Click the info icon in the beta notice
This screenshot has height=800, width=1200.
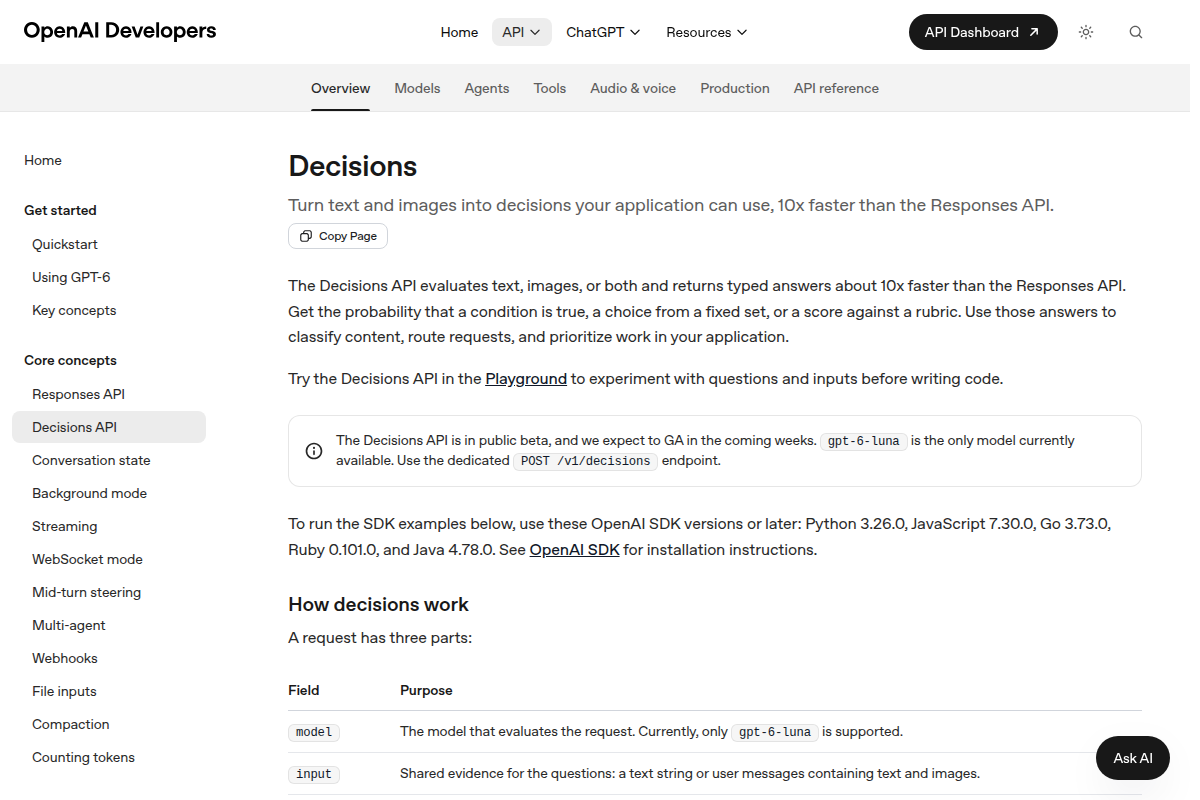pyautogui.click(x=314, y=451)
